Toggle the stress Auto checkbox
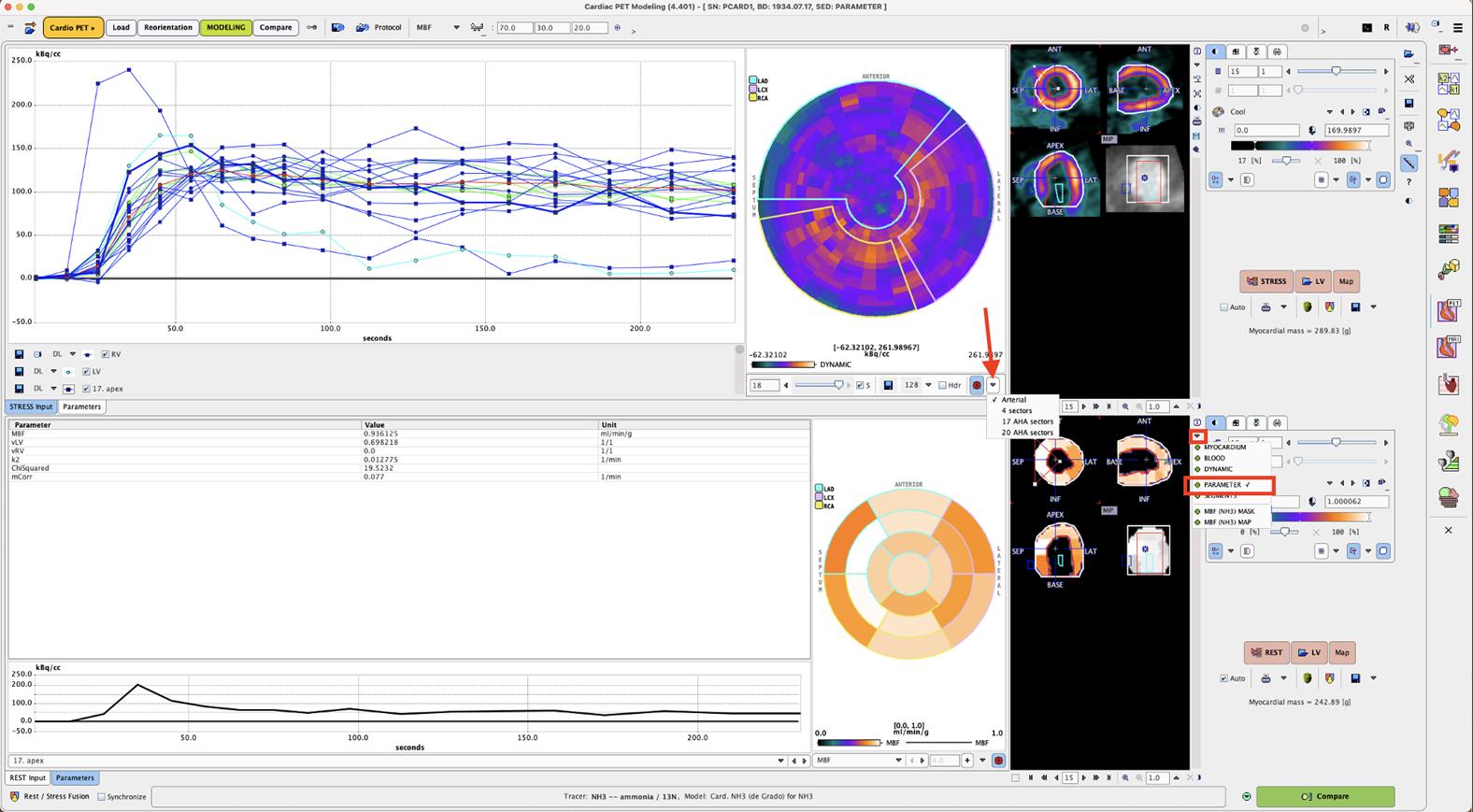1473x812 pixels. point(1223,307)
